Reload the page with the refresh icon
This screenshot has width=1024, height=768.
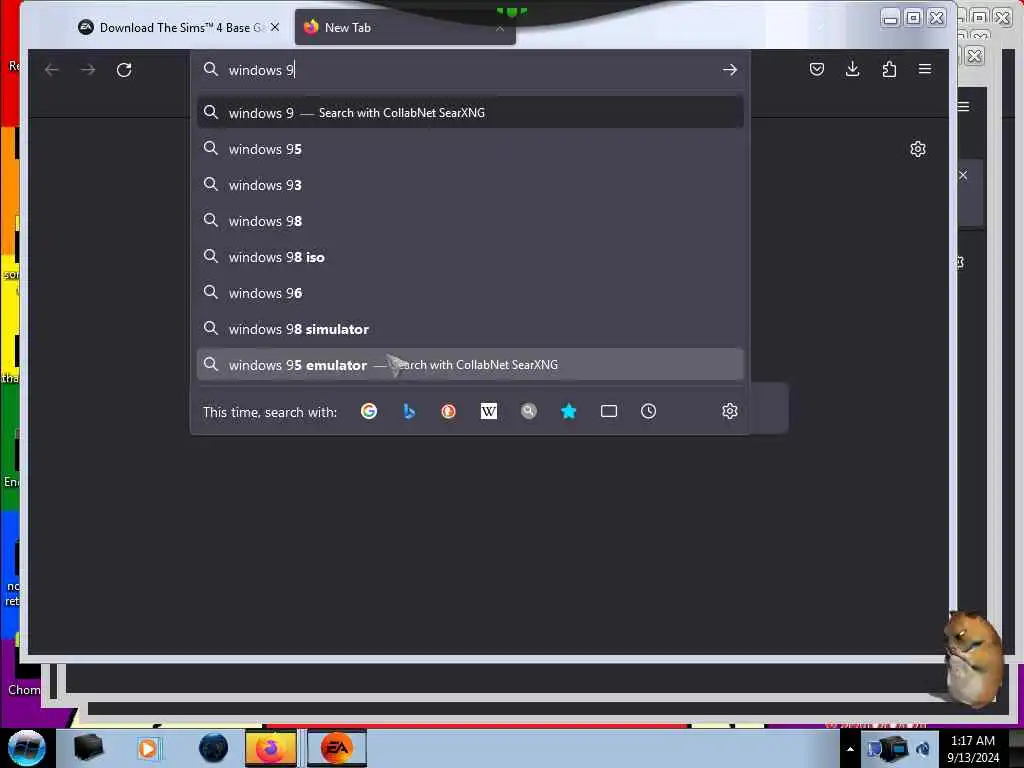(124, 70)
